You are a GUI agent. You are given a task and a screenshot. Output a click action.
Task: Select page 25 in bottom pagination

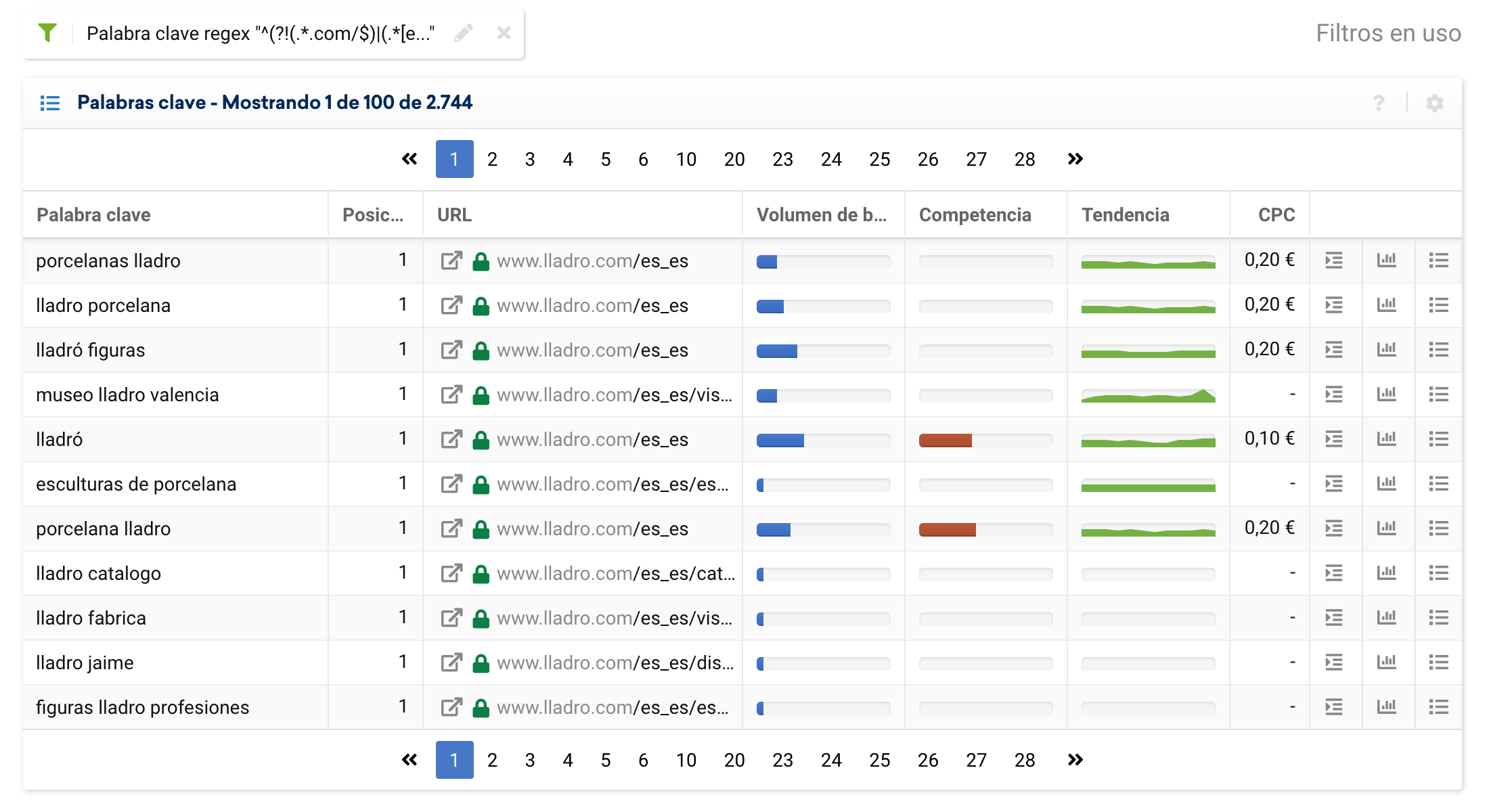pyautogui.click(x=880, y=760)
